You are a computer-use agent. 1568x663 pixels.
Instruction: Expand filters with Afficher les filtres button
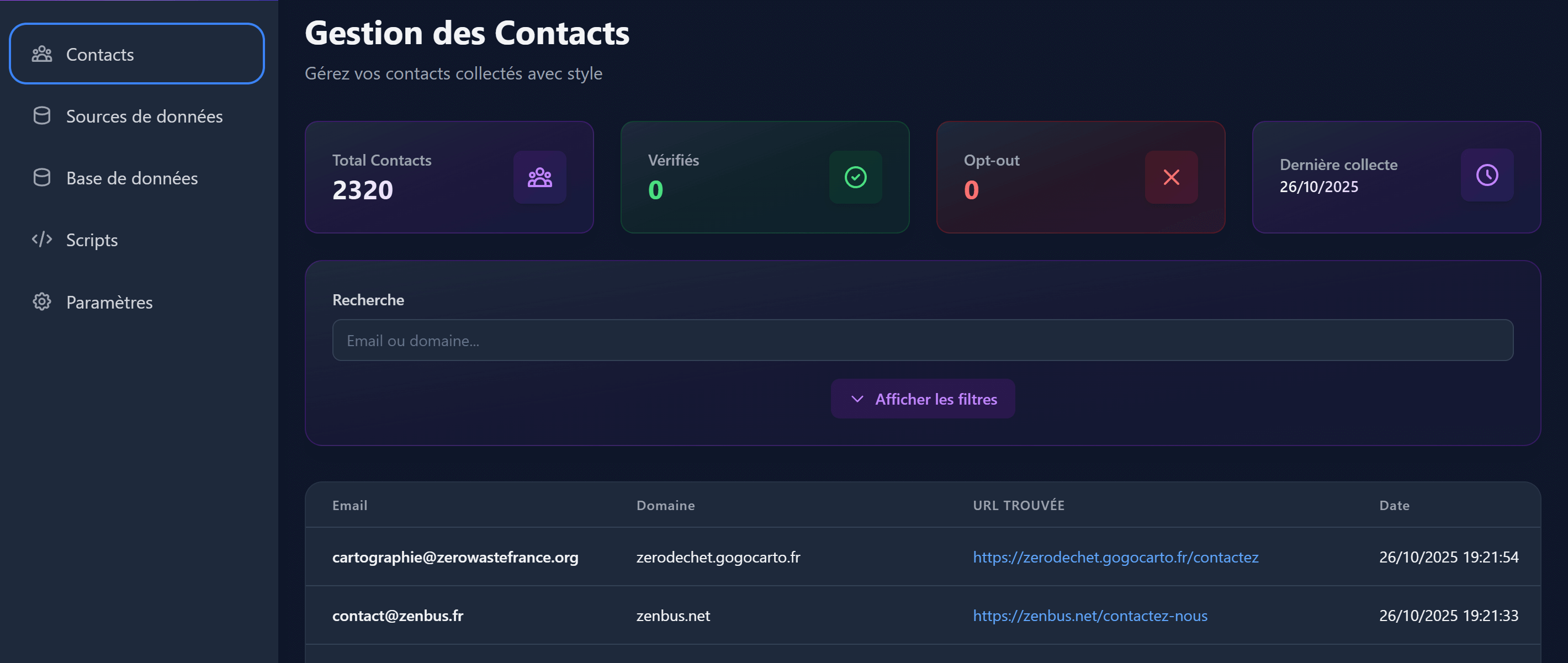pyautogui.click(x=923, y=399)
